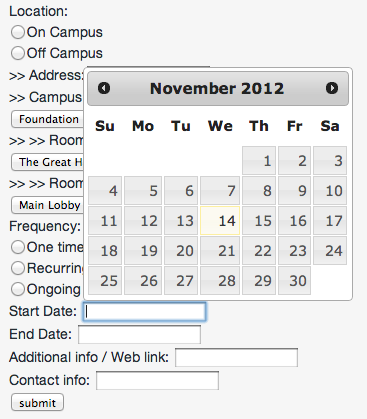This screenshot has height=419, width=367.
Task: Pick November 30 in the calendar
Action: 294,281
